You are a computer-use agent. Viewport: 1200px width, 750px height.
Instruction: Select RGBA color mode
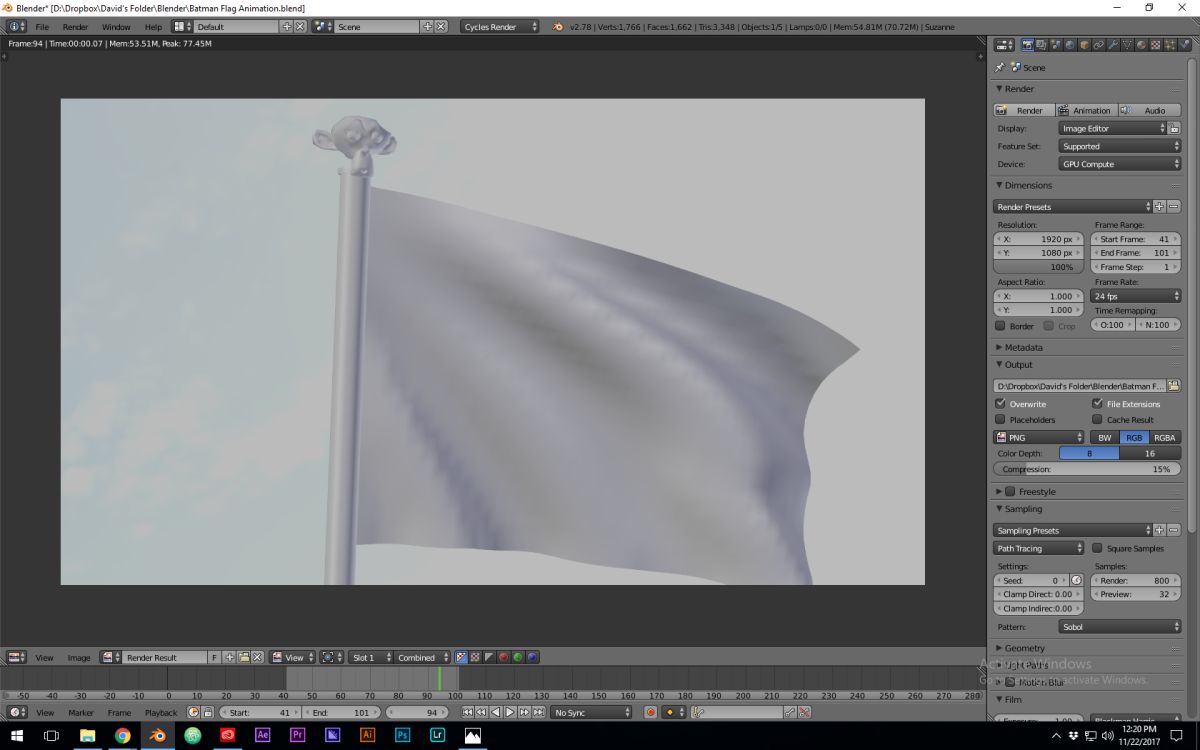pyautogui.click(x=1164, y=437)
